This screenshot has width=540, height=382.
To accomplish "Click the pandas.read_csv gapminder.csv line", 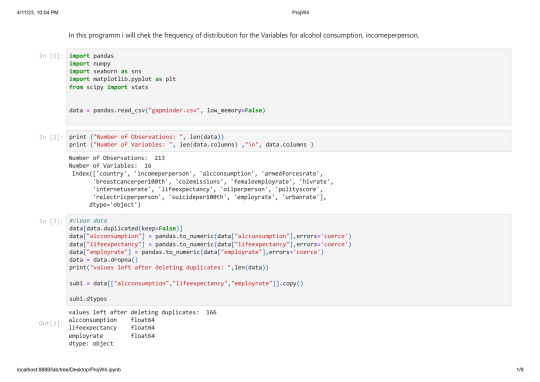I will (167, 110).
